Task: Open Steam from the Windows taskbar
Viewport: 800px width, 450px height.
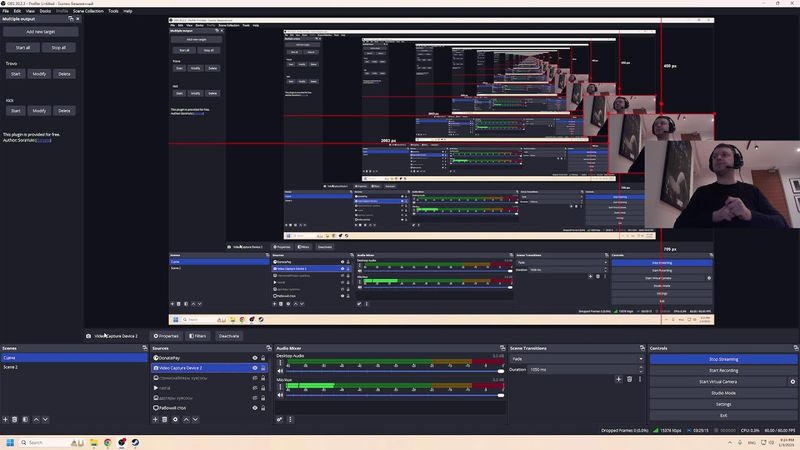Action: click(x=136, y=442)
